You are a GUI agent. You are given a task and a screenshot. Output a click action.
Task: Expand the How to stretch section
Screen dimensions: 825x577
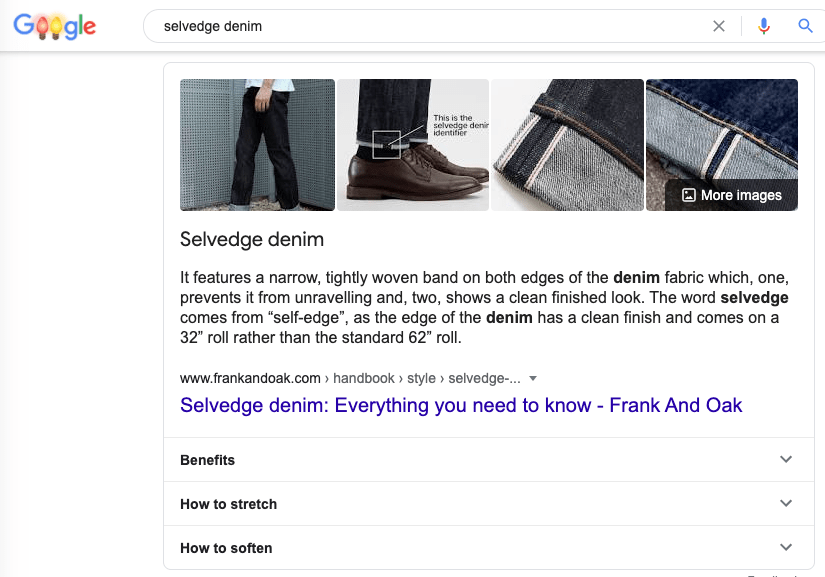point(786,503)
